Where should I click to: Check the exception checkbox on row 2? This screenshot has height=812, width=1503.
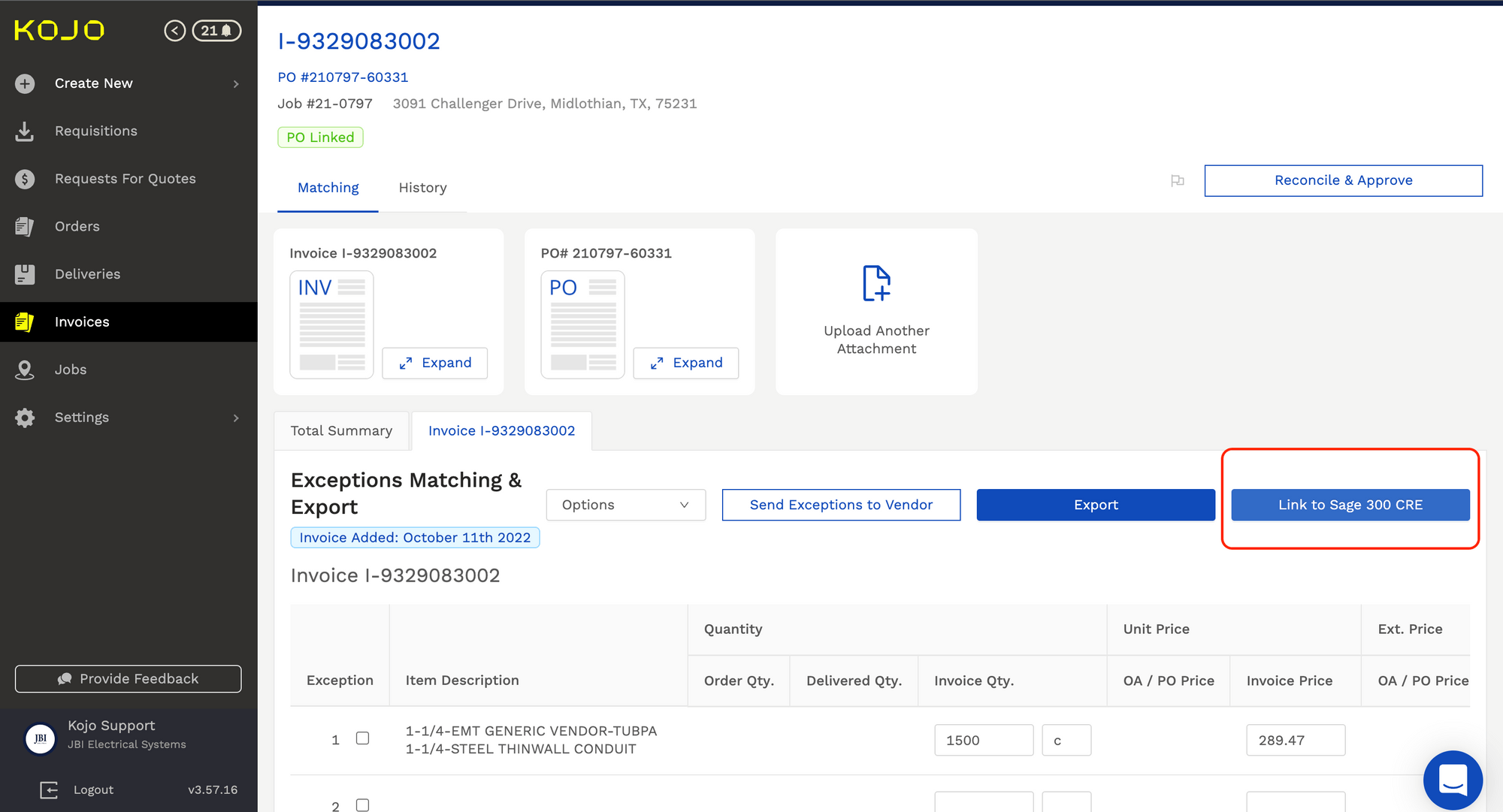[x=362, y=804]
